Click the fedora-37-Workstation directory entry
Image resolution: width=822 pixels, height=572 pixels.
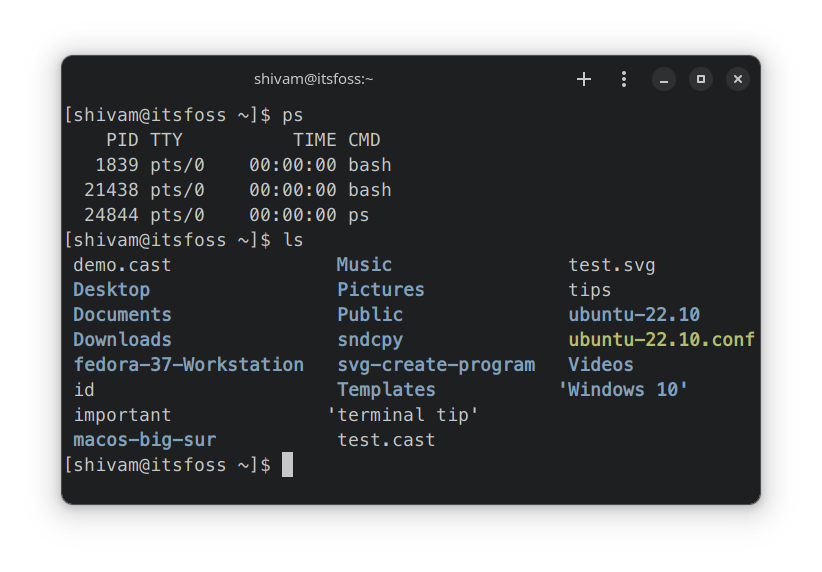click(x=188, y=365)
